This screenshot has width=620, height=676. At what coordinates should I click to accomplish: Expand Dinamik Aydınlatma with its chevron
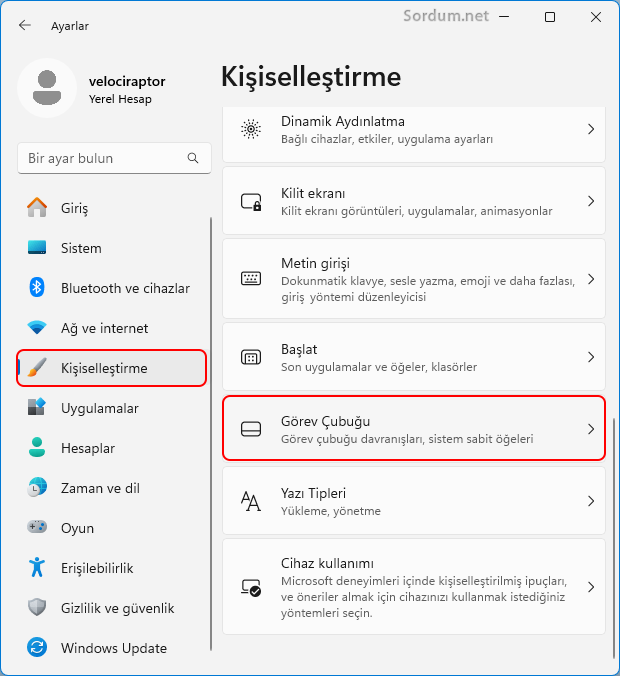pos(591,129)
